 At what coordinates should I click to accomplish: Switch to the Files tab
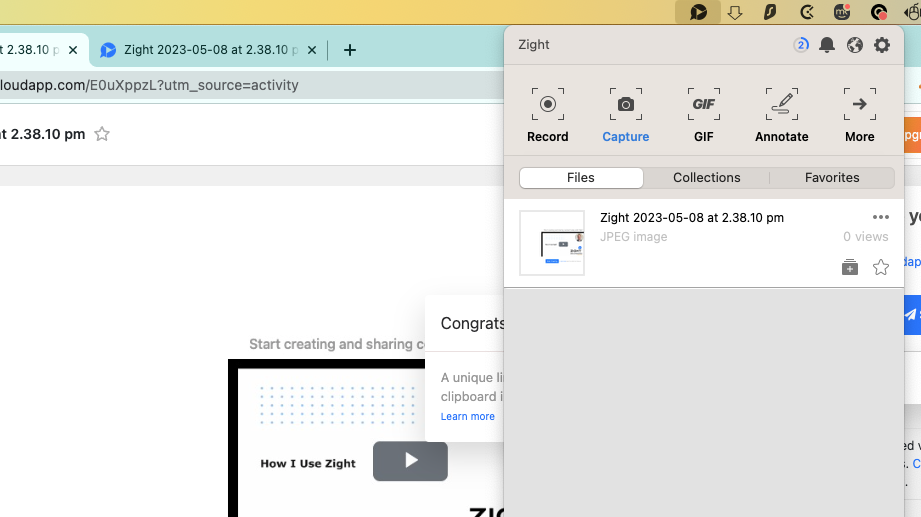click(x=581, y=177)
